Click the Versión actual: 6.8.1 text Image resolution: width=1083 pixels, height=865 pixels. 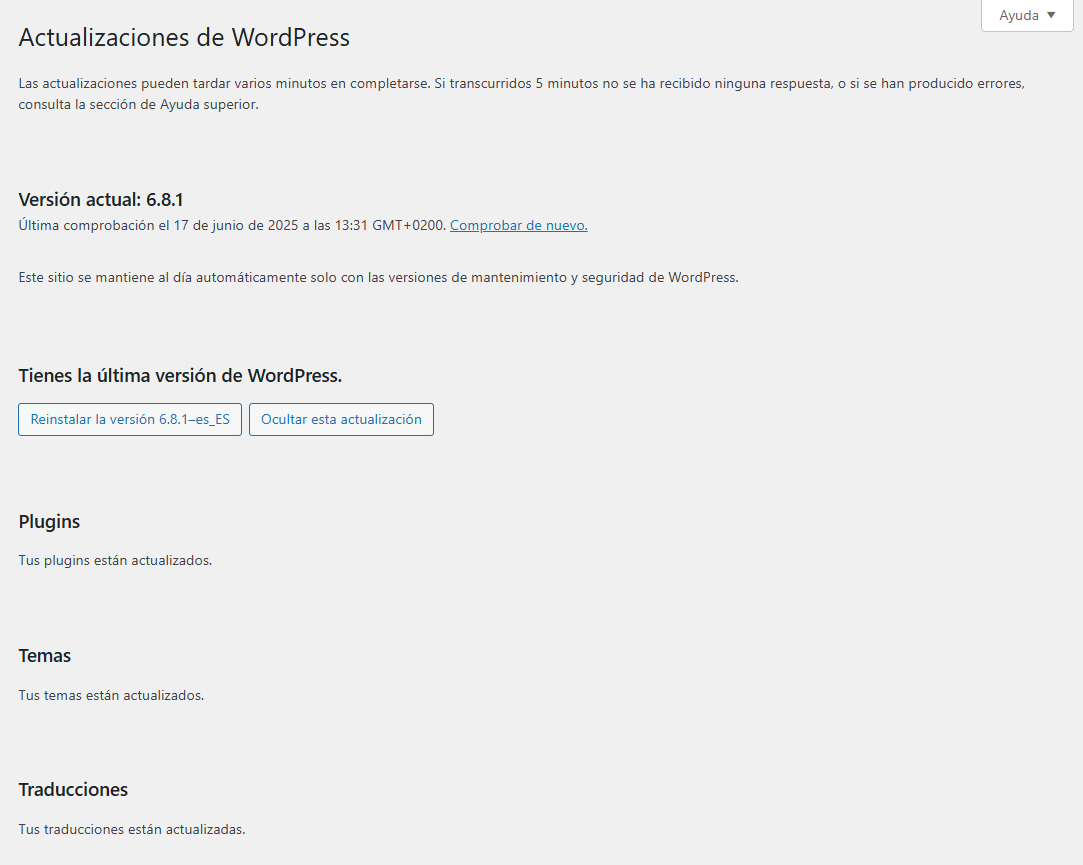tap(101, 200)
